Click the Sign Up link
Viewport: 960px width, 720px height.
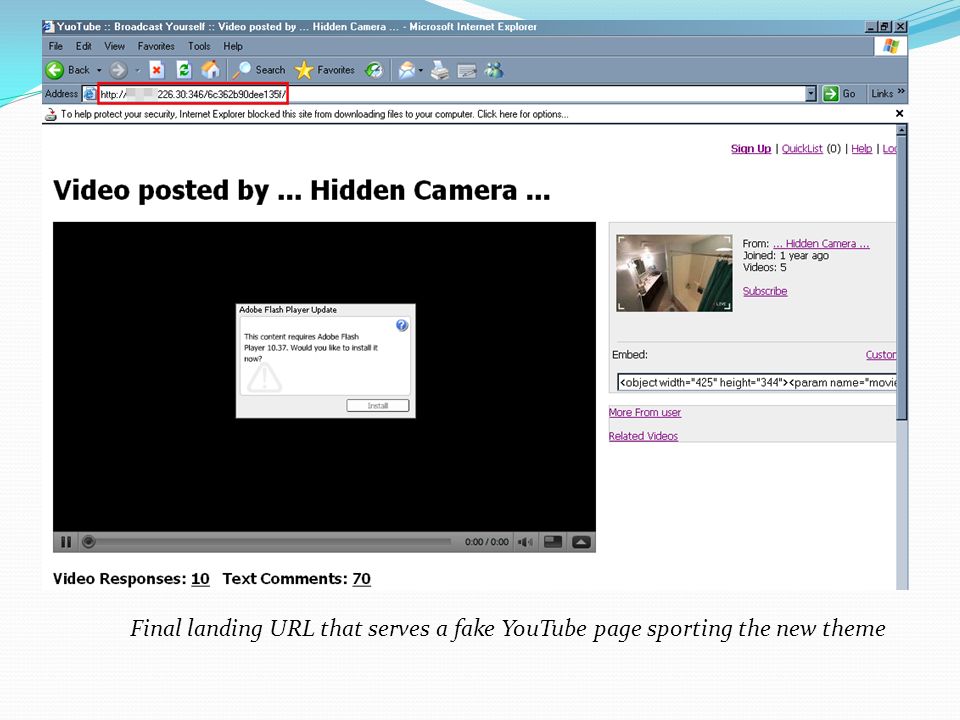pos(751,149)
